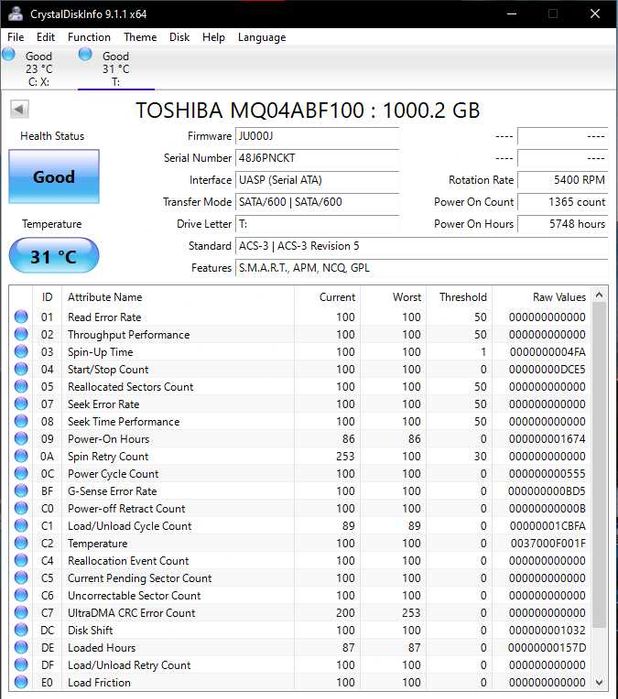Click status orb for Power-off Retract Count
The image size is (618, 699).
[x=21, y=508]
